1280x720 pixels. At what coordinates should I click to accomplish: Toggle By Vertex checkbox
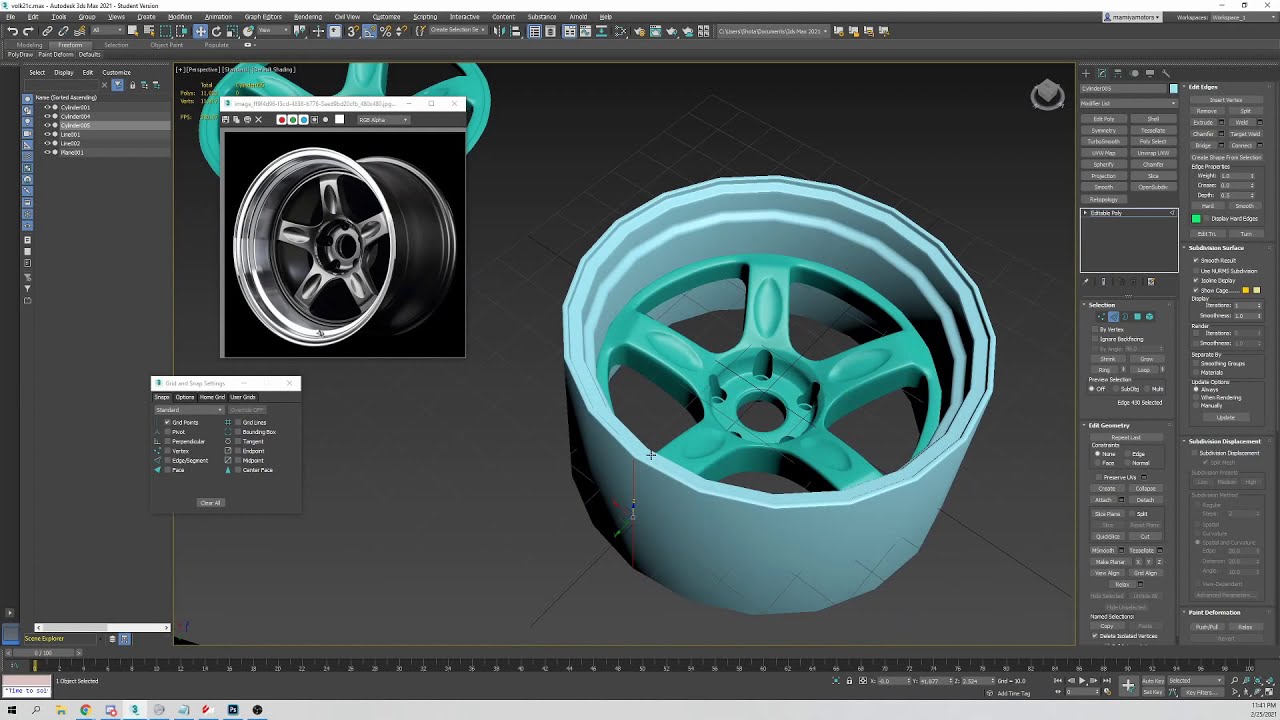tap(1095, 329)
